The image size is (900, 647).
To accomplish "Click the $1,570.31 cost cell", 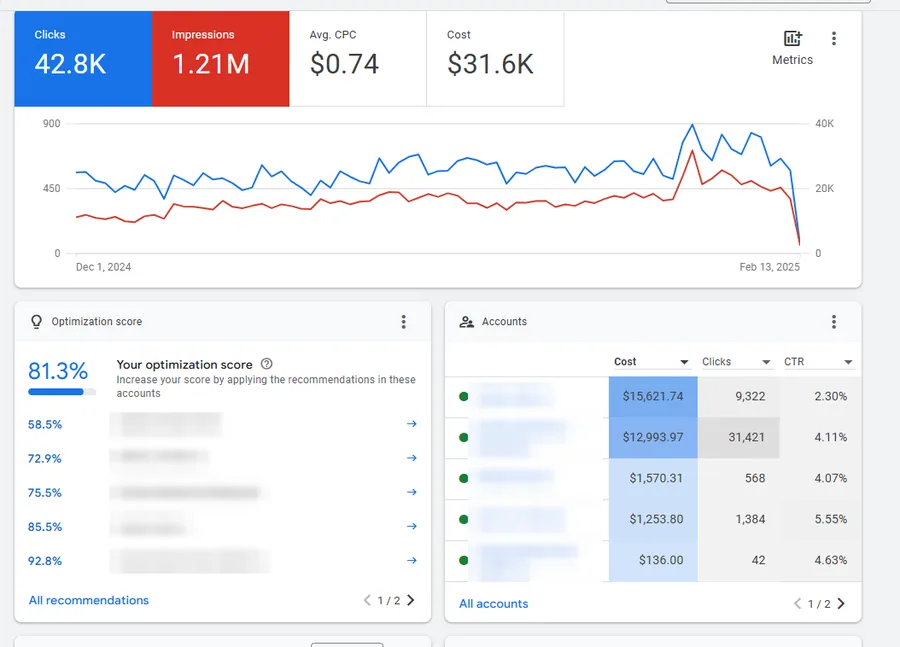I will [653, 478].
